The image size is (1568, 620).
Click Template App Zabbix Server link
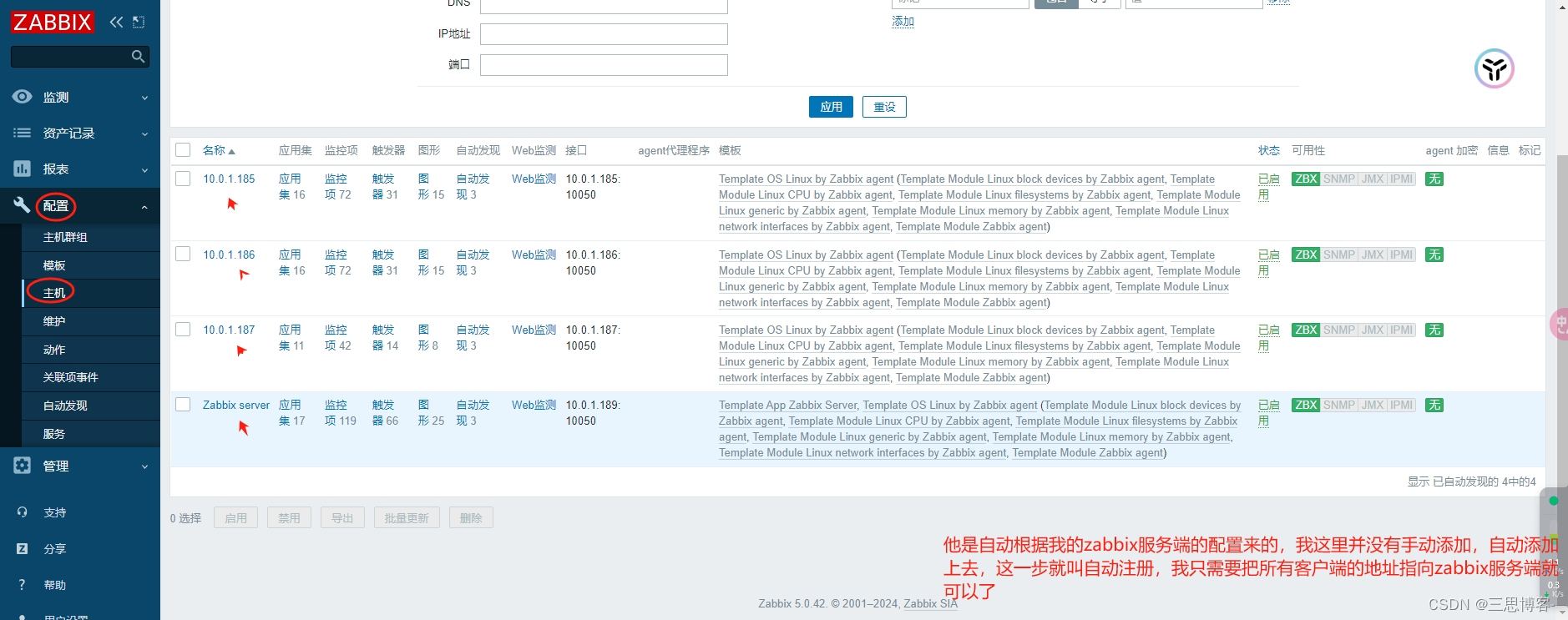pos(787,405)
